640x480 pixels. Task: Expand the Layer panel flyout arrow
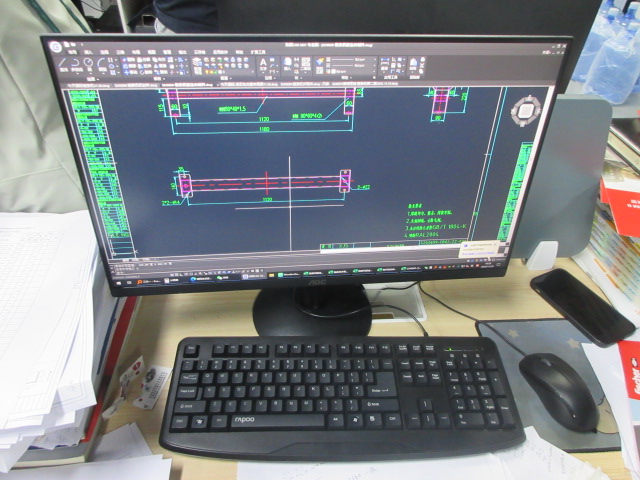(x=231, y=78)
